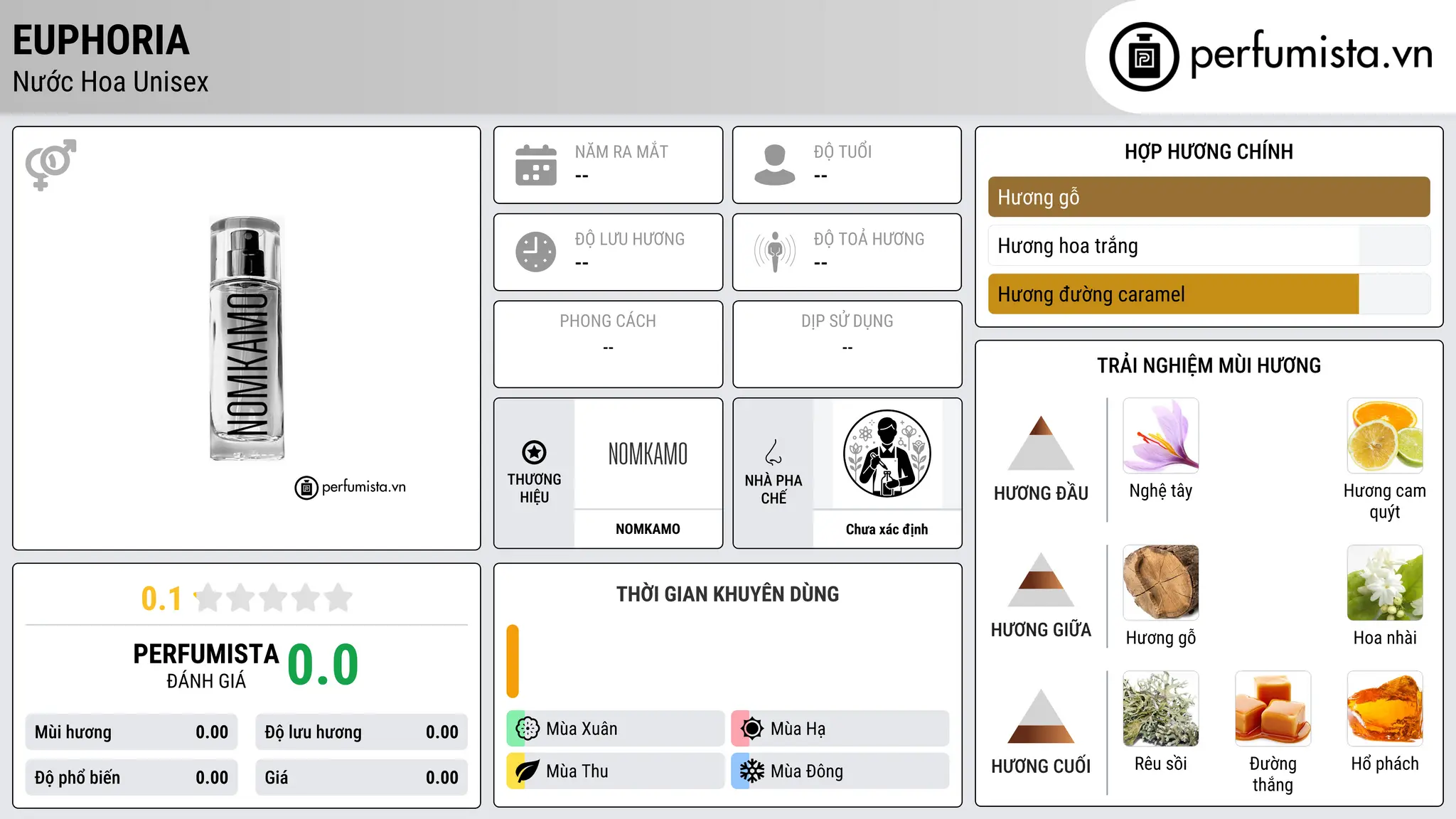
Task: Click the Hương cam quýt citrus image
Action: coord(1385,436)
